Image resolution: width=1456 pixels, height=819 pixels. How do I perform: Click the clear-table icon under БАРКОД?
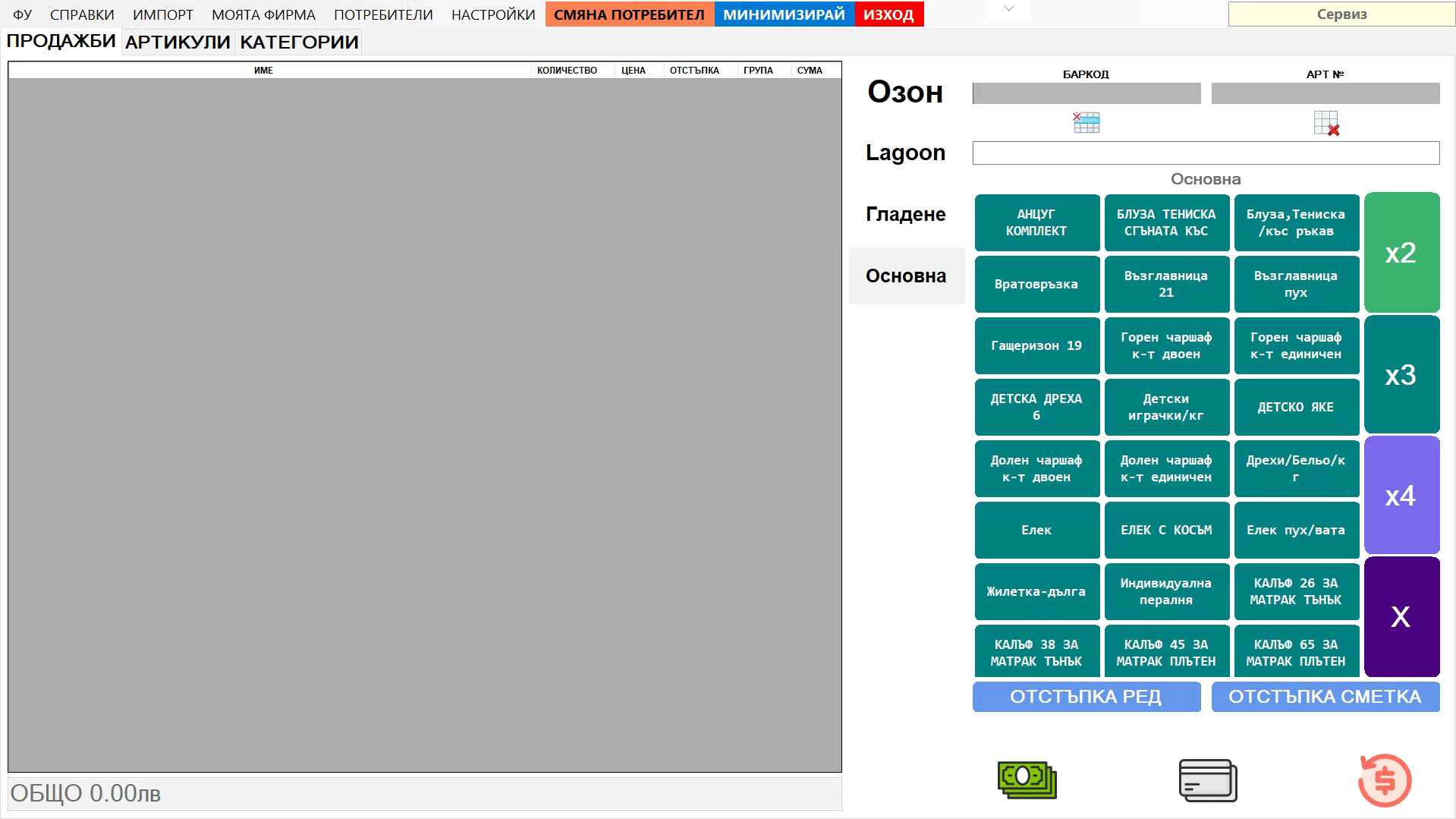tap(1085, 121)
